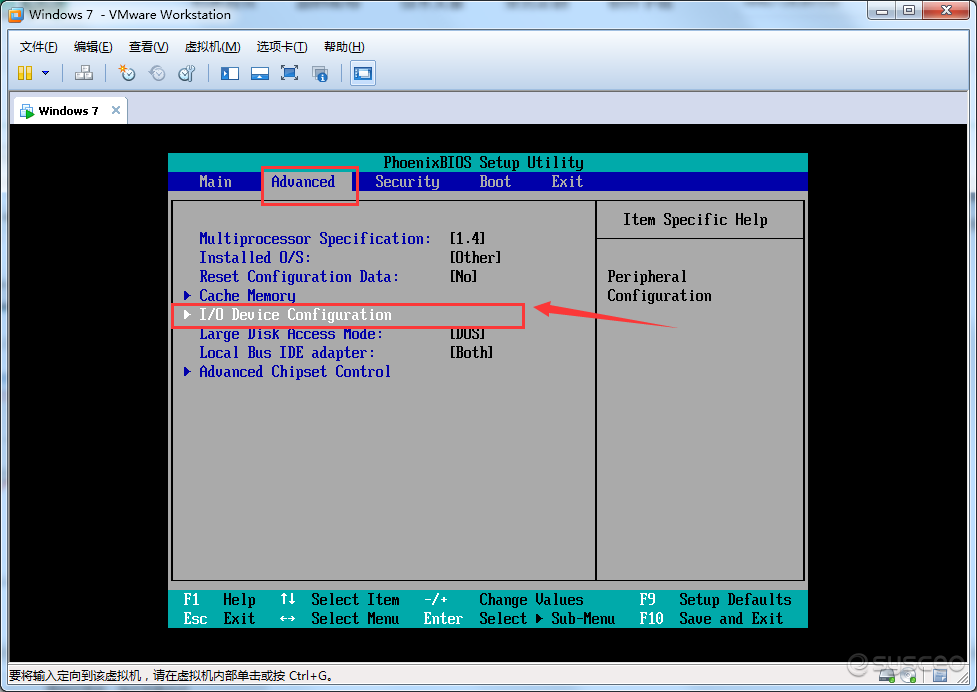Select Installed O/S setting
This screenshot has height=692, width=977.
(254, 257)
